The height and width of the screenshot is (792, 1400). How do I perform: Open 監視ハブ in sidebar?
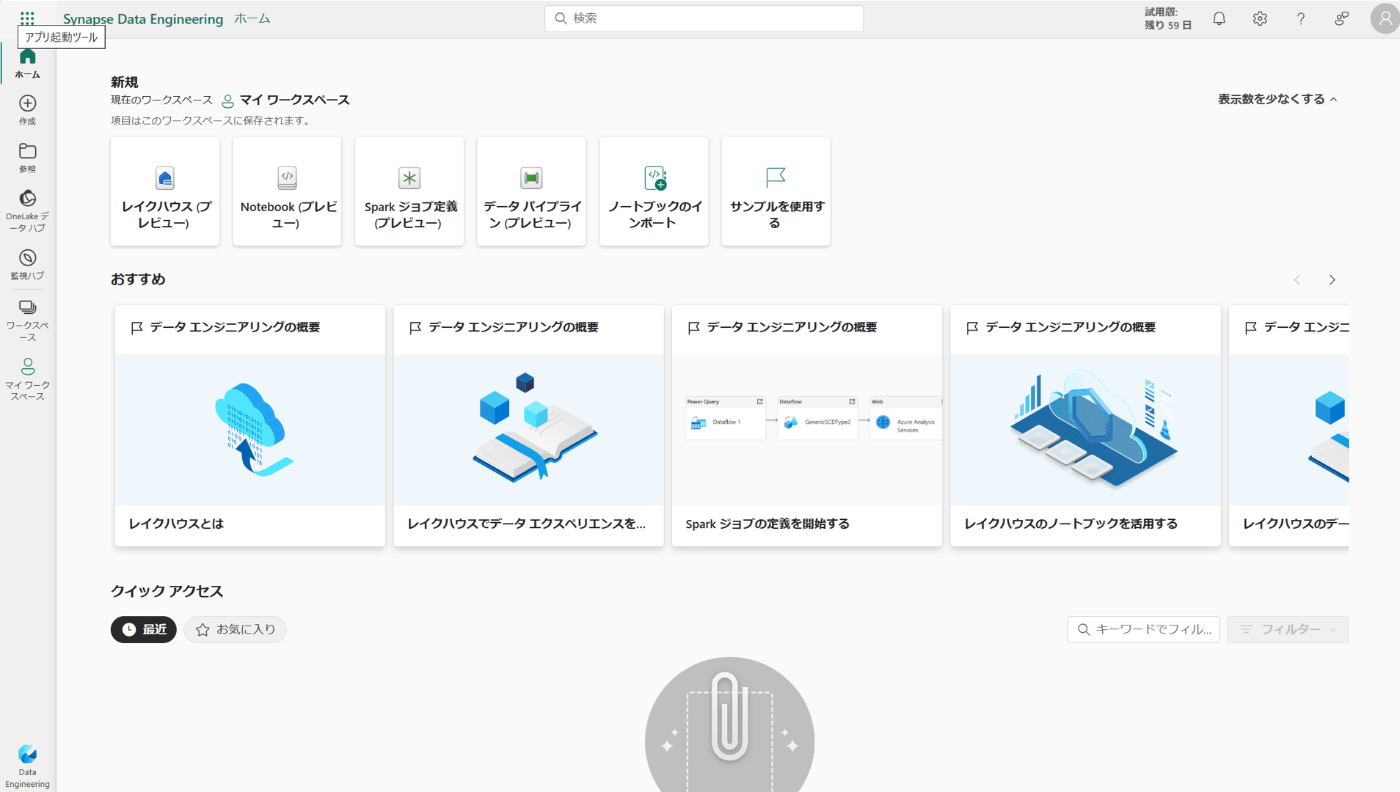(28, 265)
